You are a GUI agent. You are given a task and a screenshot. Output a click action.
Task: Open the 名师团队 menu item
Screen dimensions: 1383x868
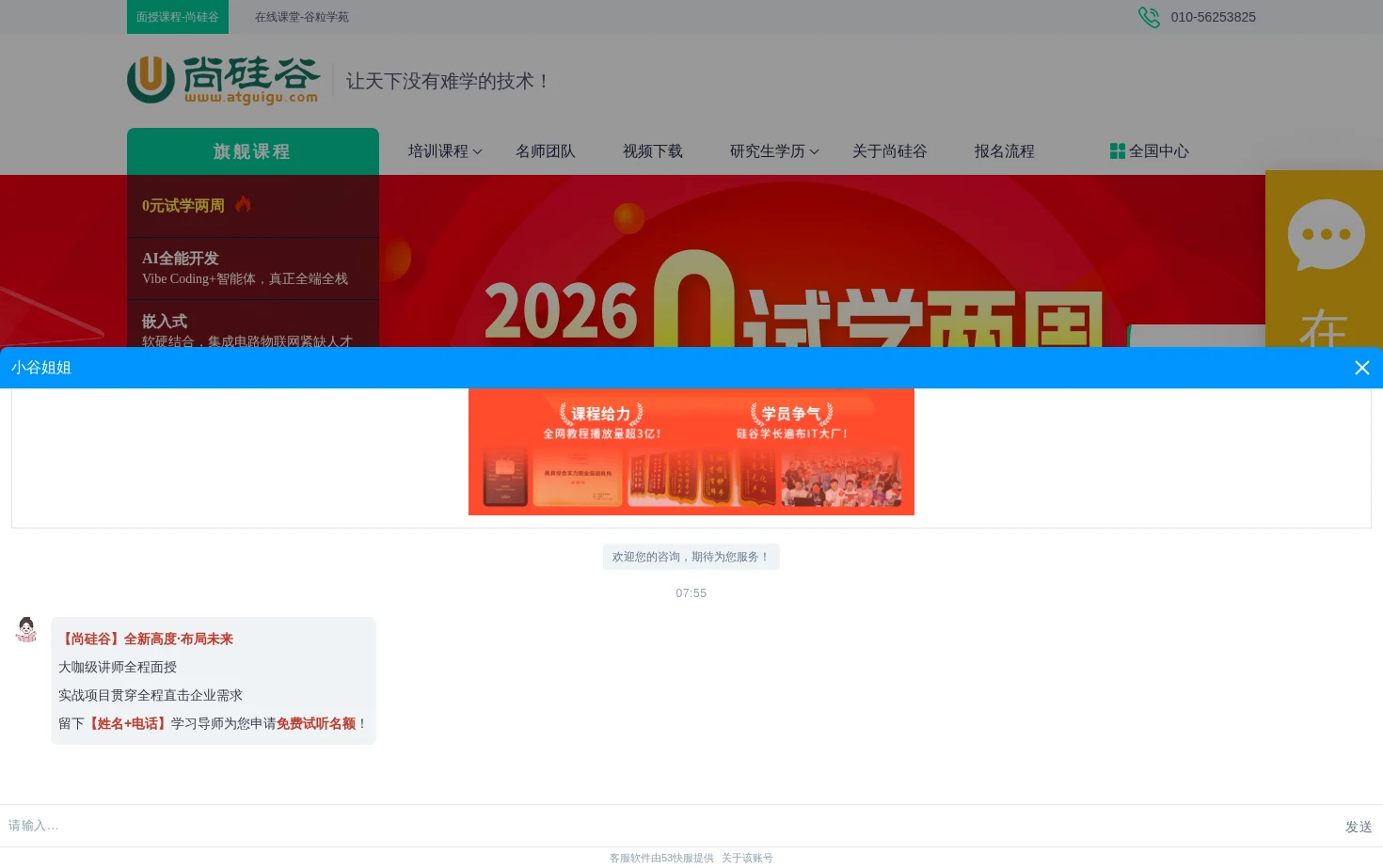click(x=546, y=151)
